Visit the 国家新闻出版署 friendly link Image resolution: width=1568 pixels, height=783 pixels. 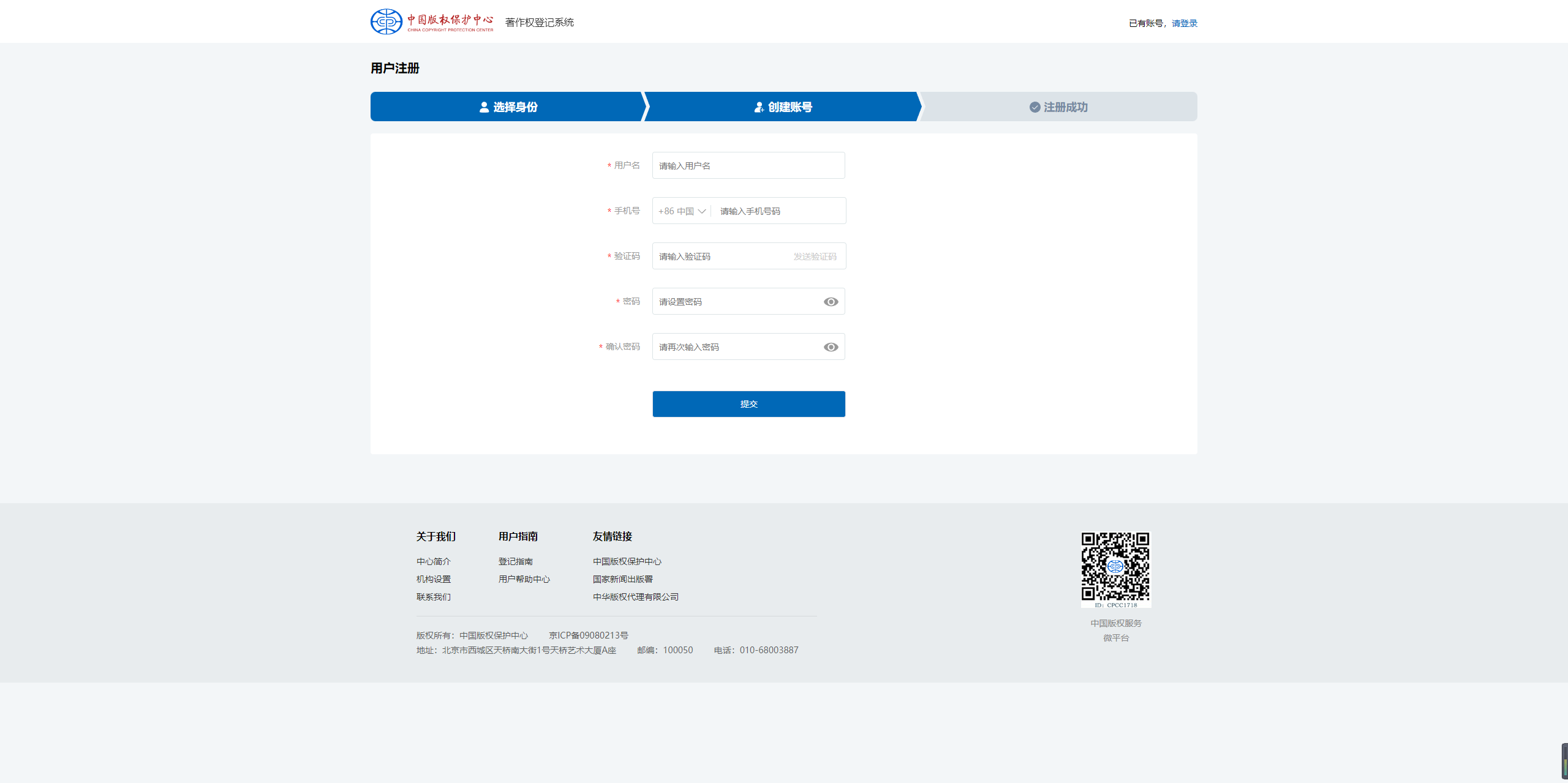622,579
